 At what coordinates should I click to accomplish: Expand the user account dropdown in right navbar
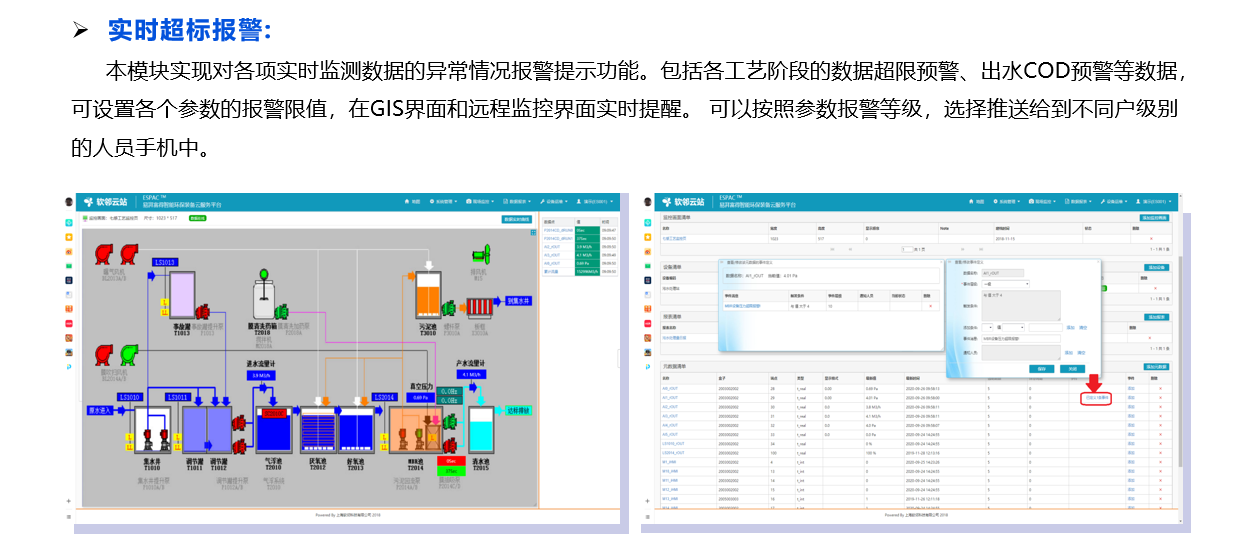1150,201
